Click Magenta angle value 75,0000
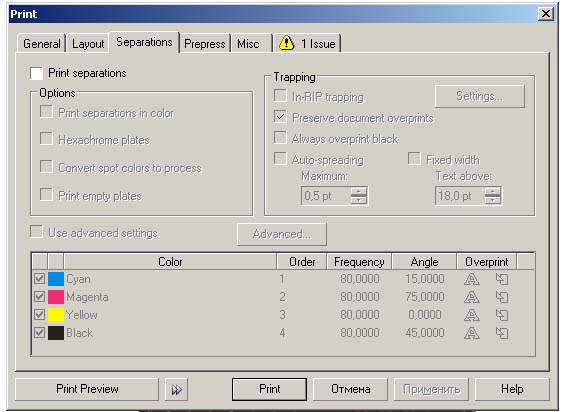This screenshot has height=412, width=564. 424,297
